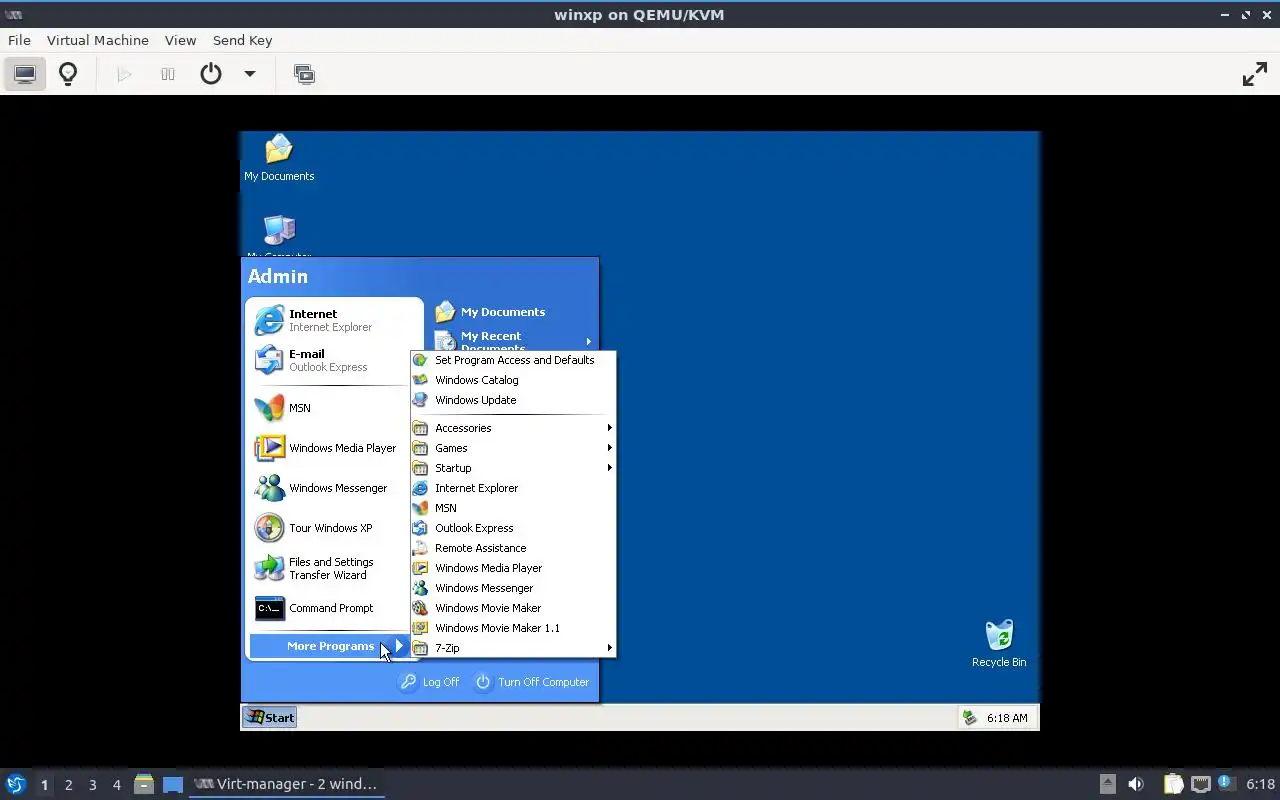Launch Windows Movie Maker 1.1
Image resolution: width=1280 pixels, height=800 pixels.
coord(513,628)
